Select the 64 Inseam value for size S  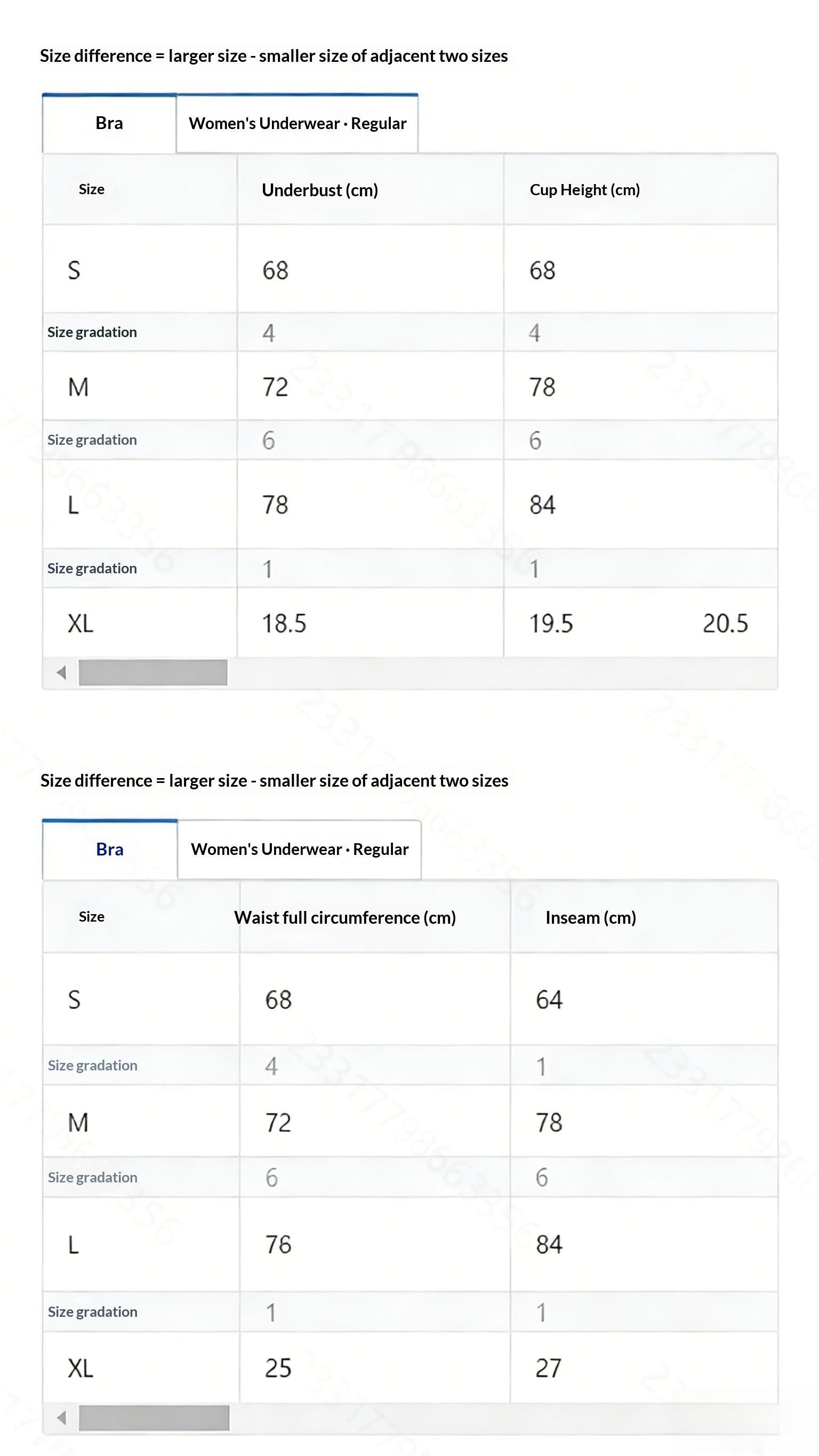coord(549,999)
